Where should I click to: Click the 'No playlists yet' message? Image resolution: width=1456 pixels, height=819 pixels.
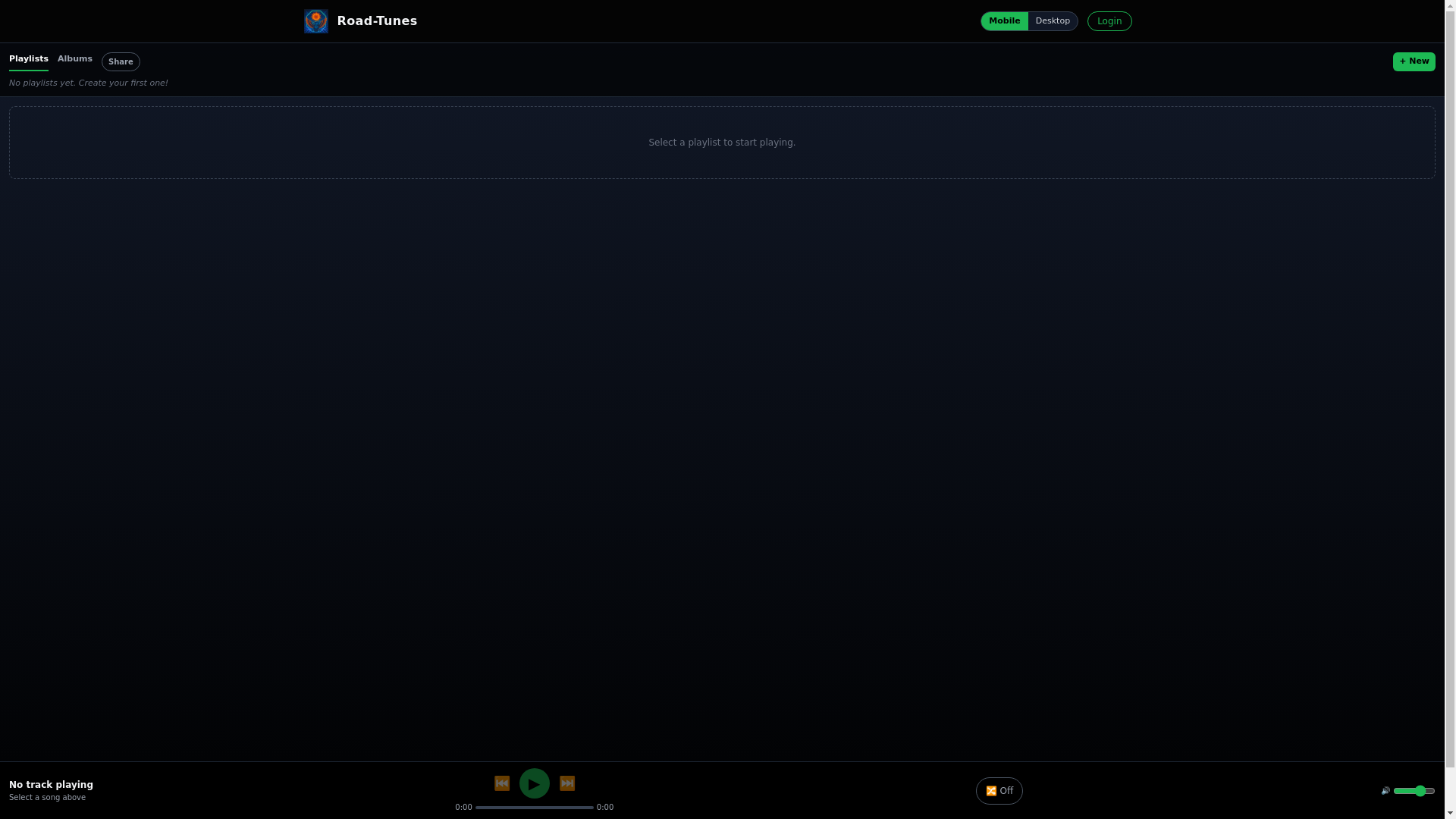(x=89, y=83)
